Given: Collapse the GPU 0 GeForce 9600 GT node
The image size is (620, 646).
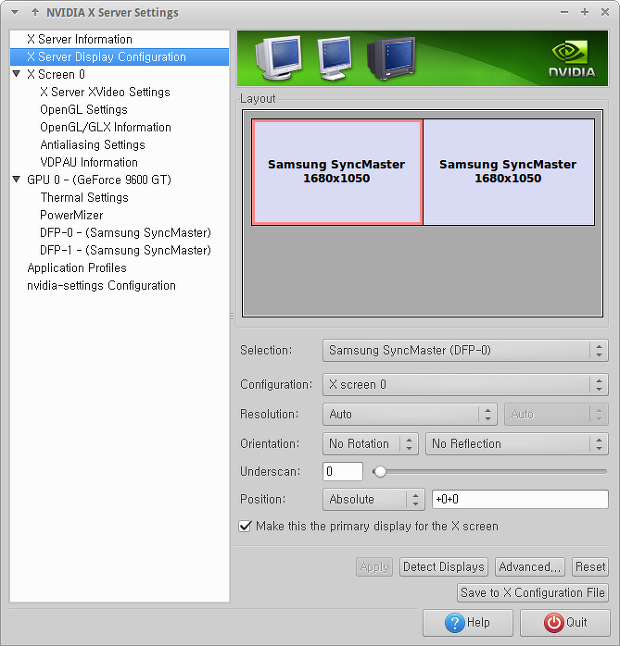Looking at the screenshot, I should tap(16, 180).
